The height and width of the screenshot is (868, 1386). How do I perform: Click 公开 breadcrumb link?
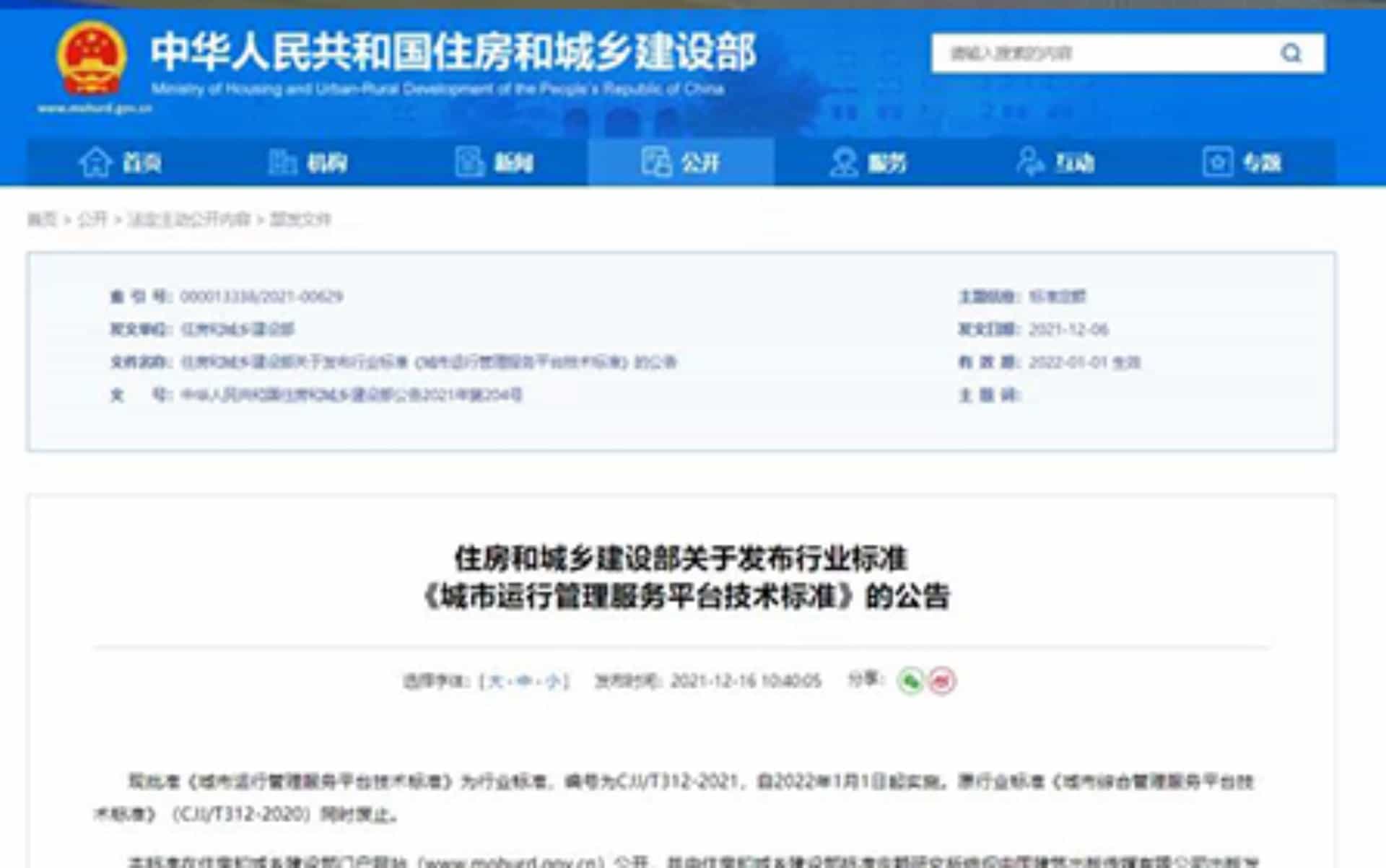tap(92, 219)
